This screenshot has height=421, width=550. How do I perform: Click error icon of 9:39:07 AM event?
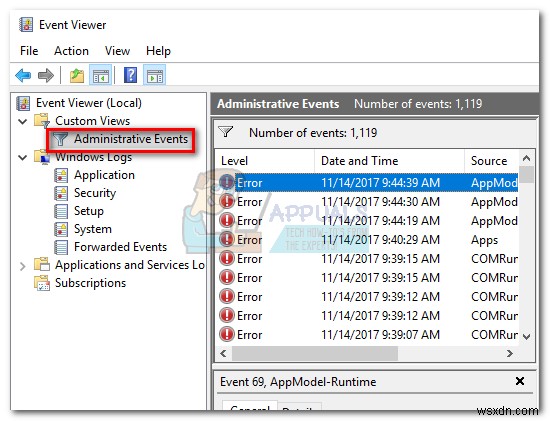tap(227, 334)
